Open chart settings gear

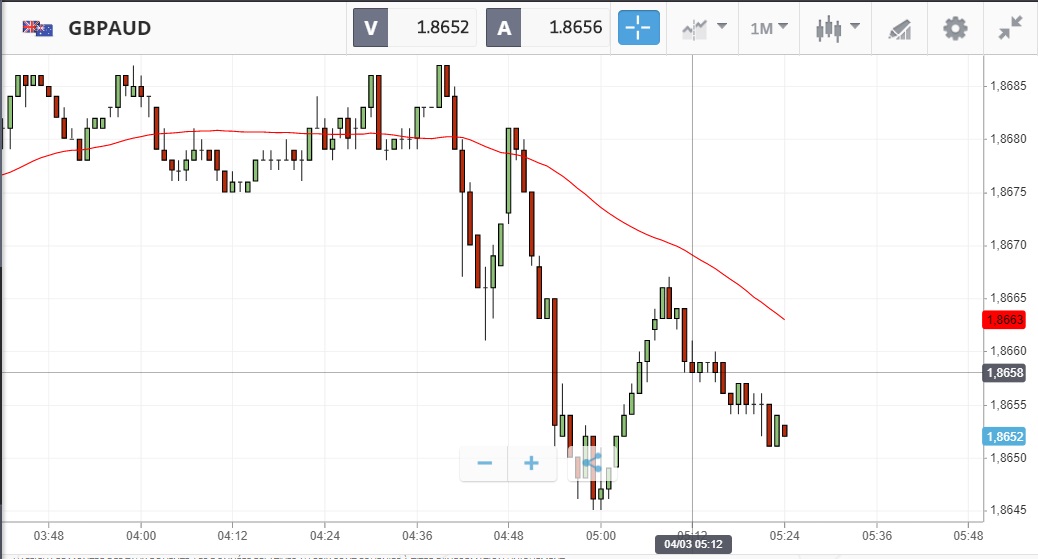coord(956,28)
